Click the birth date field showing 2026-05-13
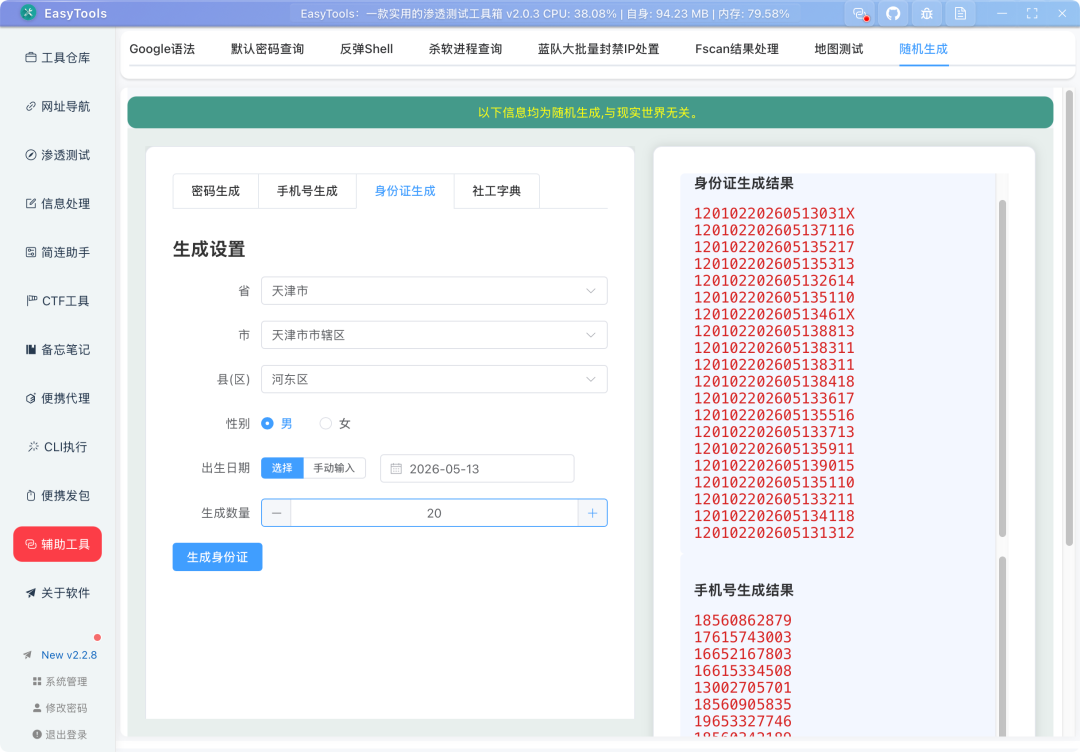Image resolution: width=1080 pixels, height=752 pixels. click(477, 468)
